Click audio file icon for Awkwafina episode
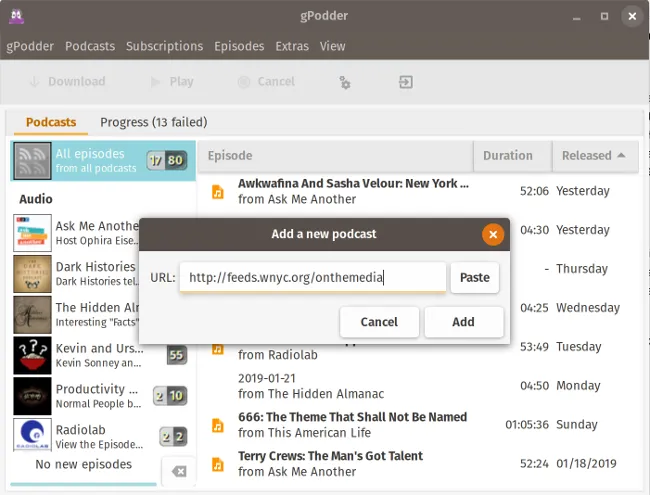 tap(217, 191)
